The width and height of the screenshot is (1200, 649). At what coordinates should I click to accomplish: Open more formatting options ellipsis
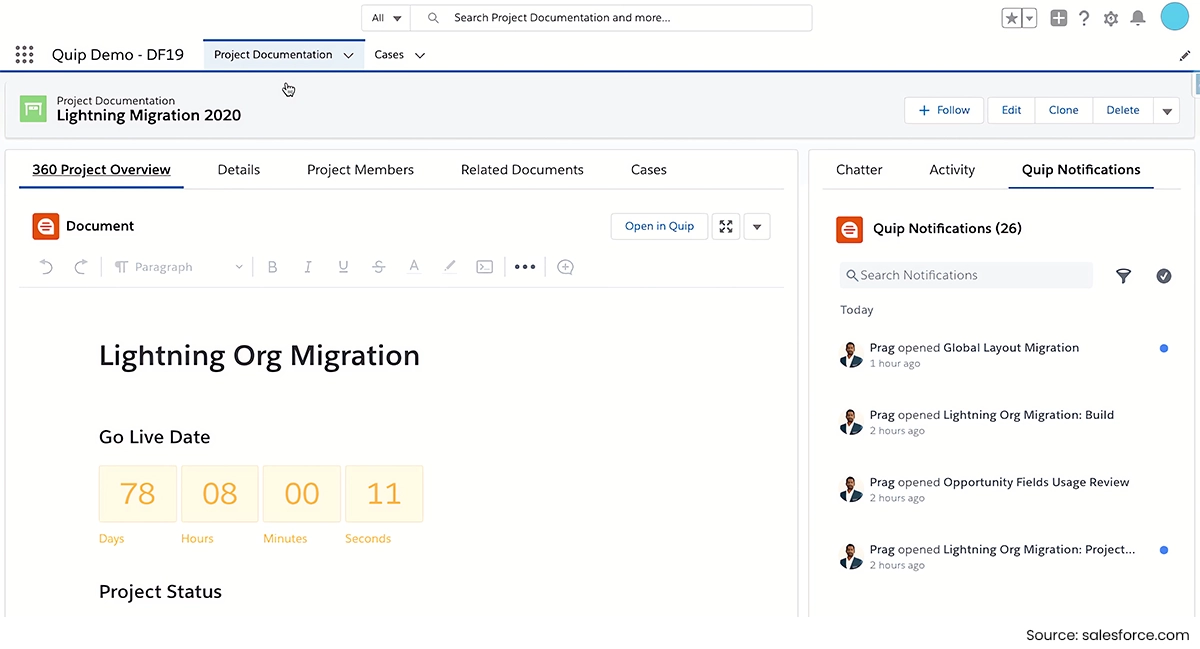[525, 267]
